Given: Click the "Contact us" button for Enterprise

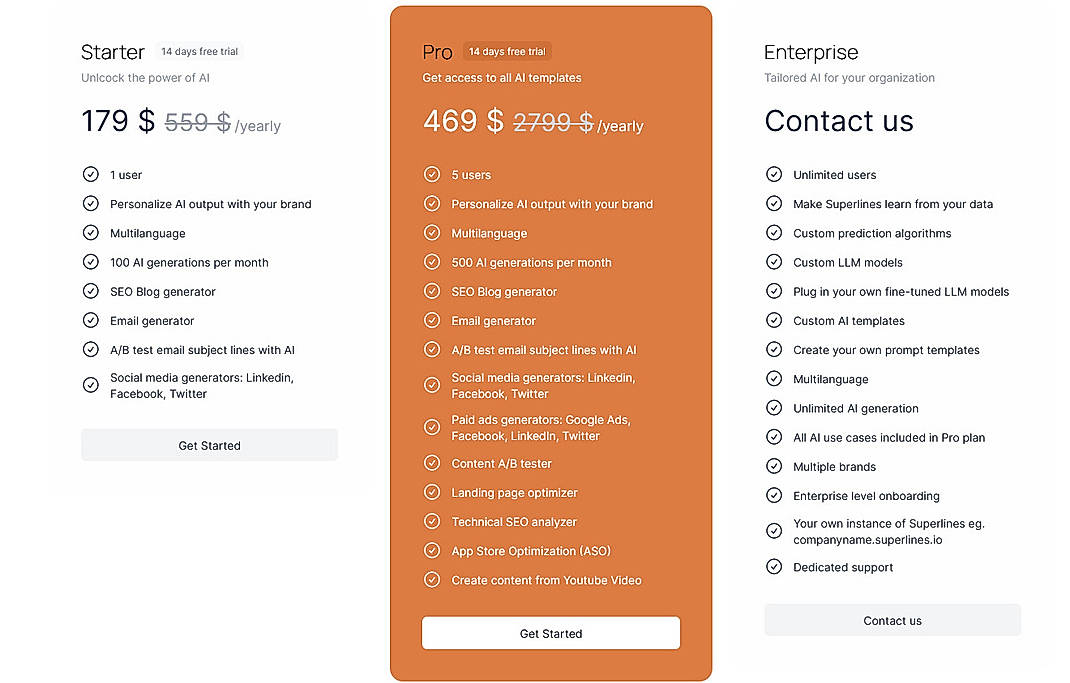Looking at the screenshot, I should (x=892, y=620).
